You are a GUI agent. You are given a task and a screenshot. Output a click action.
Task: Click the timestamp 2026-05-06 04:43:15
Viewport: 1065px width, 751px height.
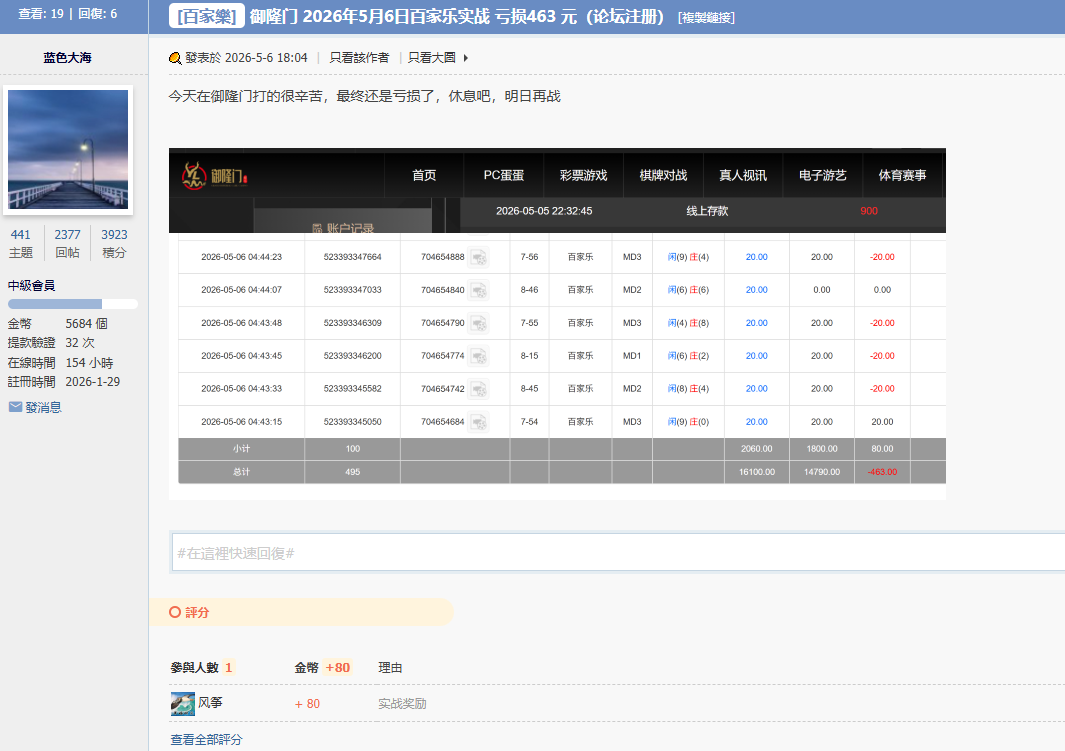point(241,422)
